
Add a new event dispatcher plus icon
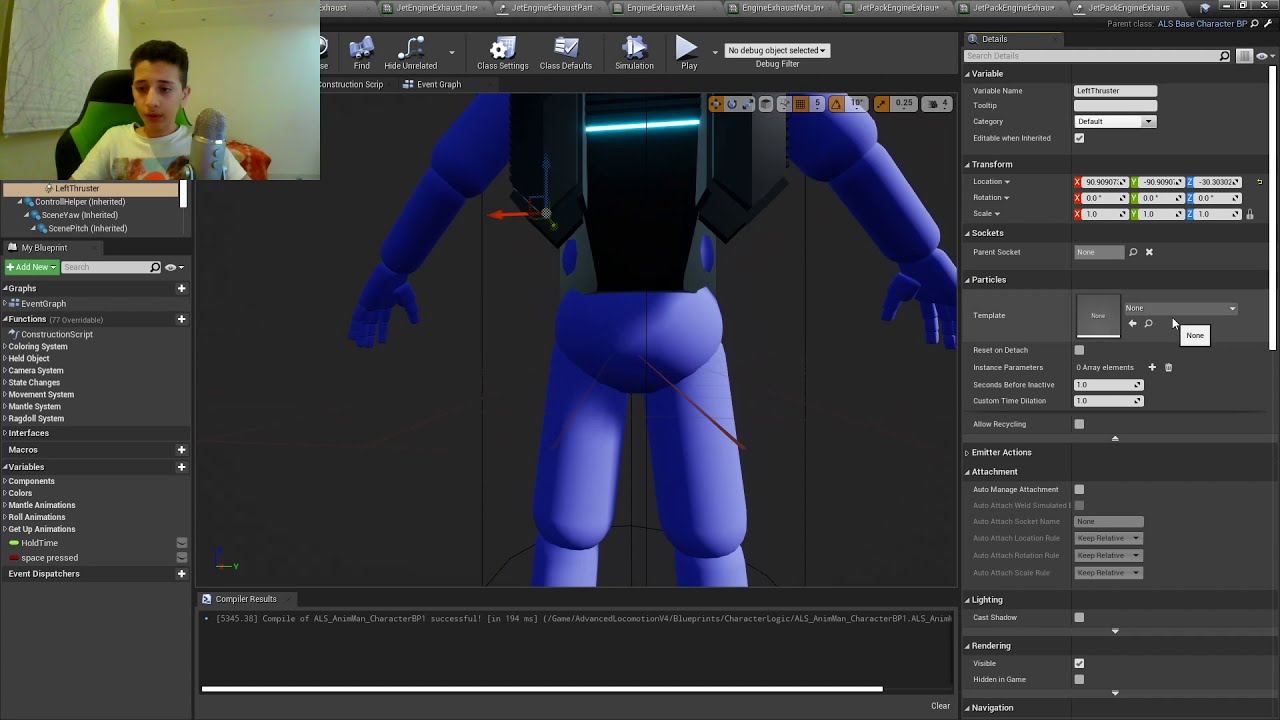click(181, 574)
